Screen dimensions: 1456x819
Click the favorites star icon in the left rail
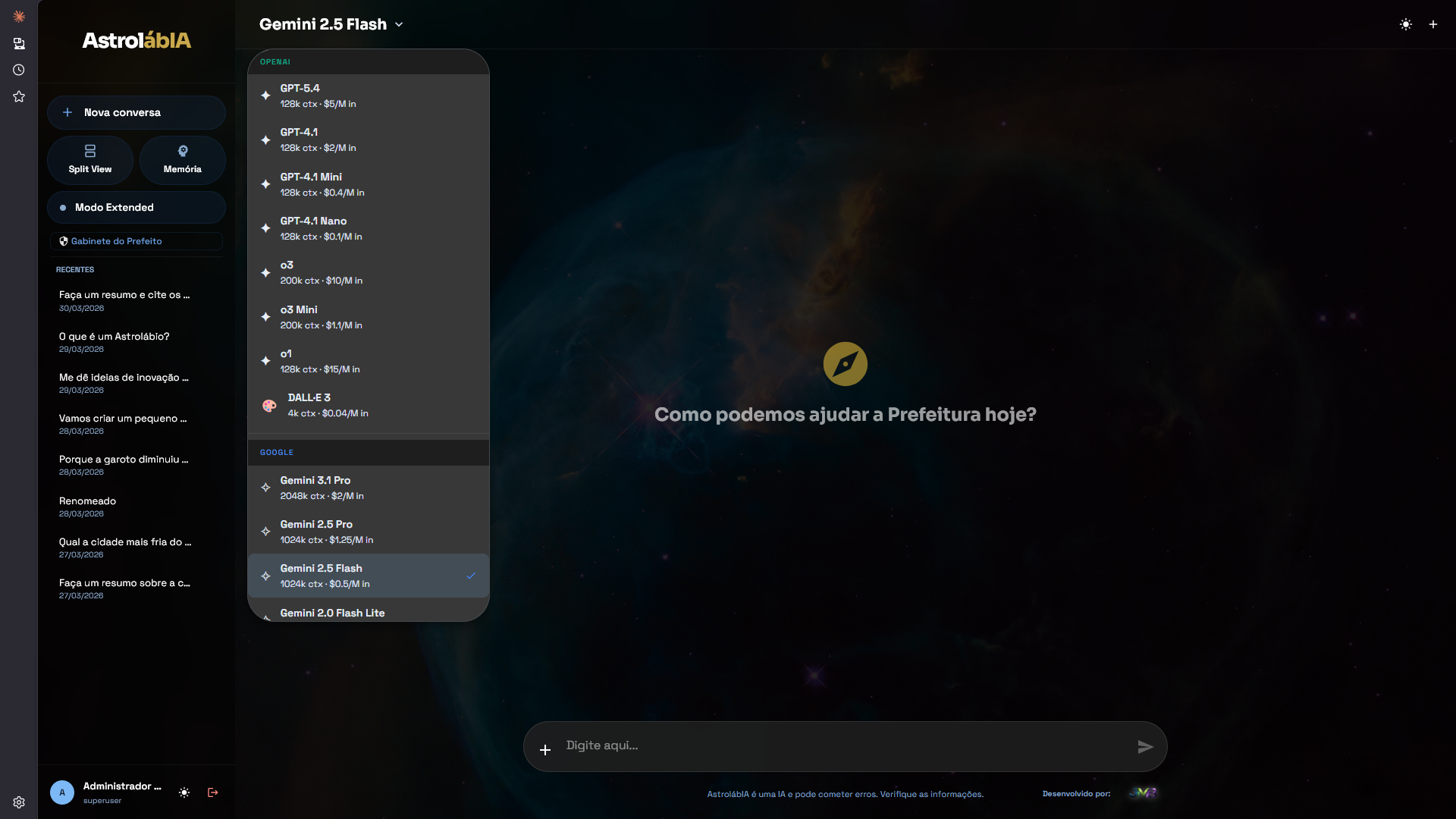pos(19,96)
